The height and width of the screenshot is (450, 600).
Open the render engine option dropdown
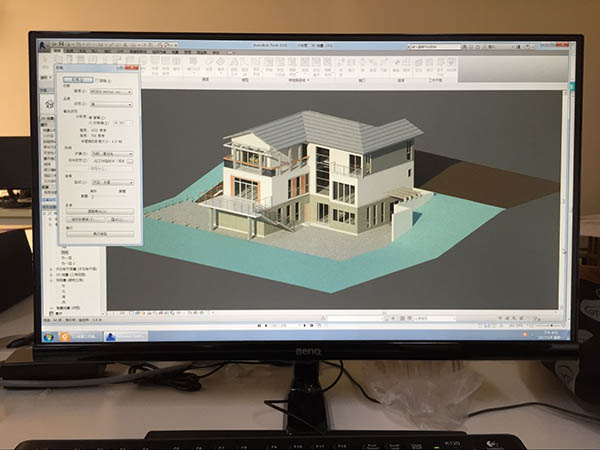[x=110, y=90]
